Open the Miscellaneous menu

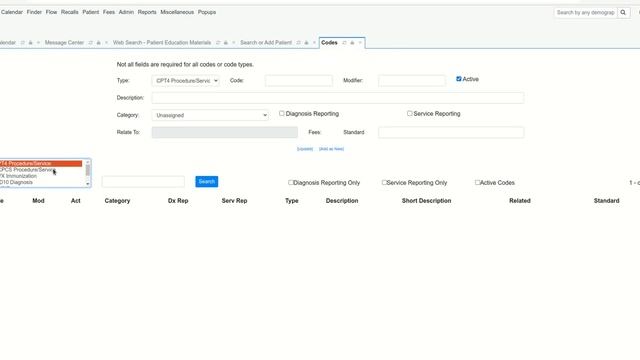(x=177, y=12)
